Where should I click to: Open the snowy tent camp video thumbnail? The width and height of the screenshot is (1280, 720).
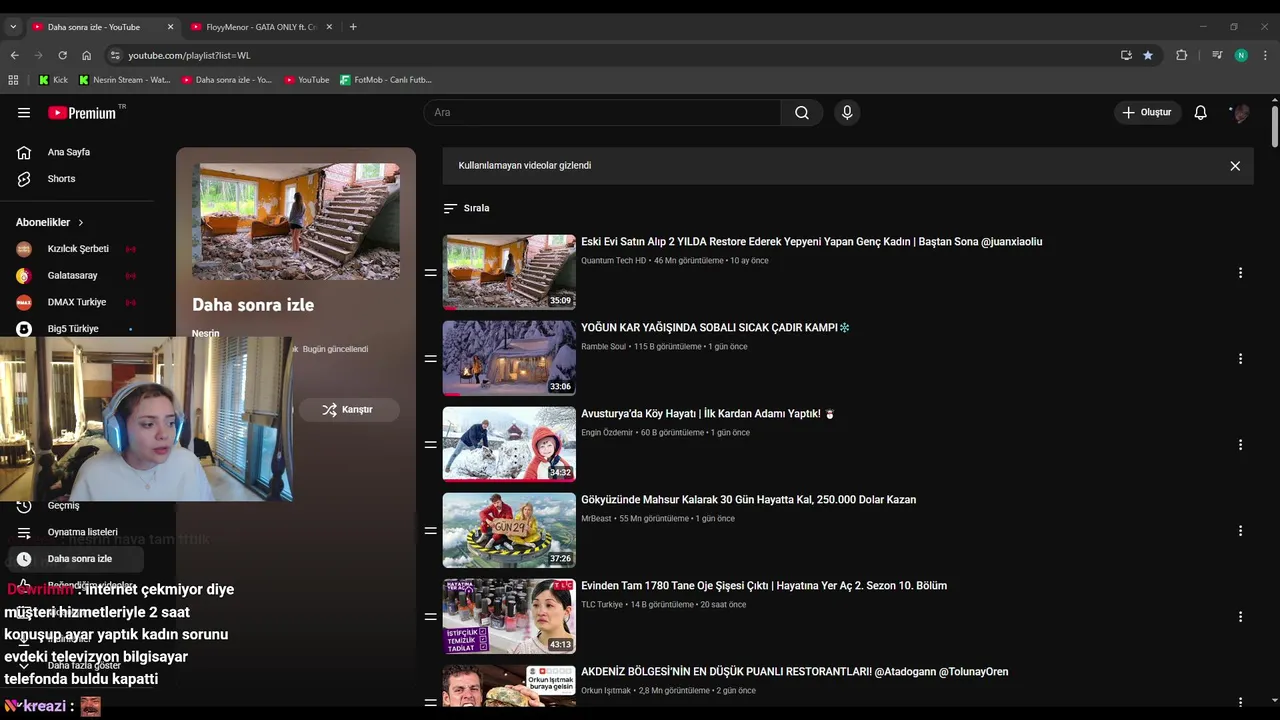tap(509, 358)
